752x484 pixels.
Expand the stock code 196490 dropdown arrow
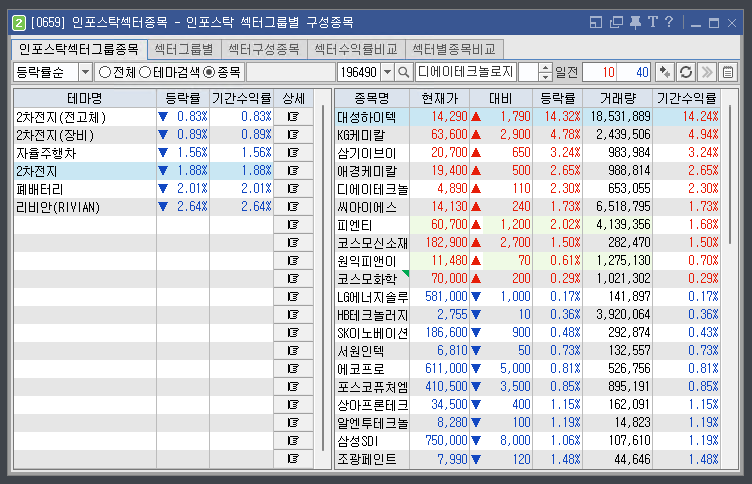coord(388,72)
